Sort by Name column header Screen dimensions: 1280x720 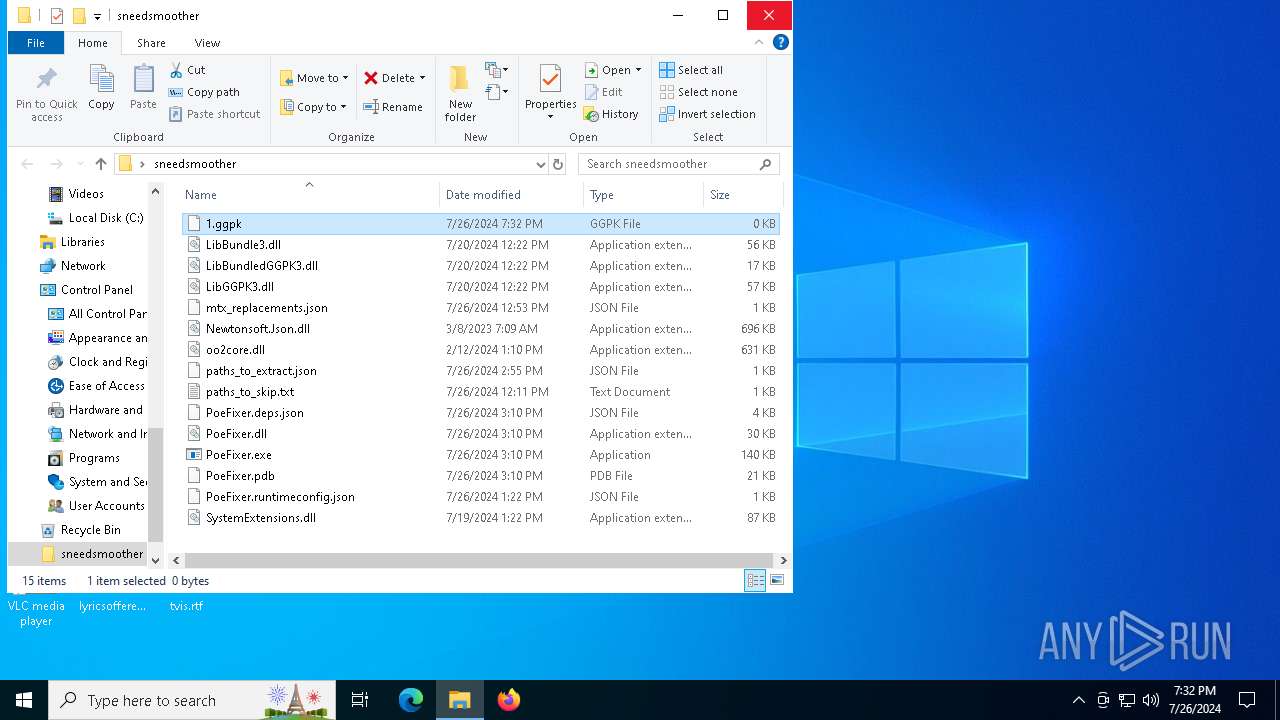pos(309,195)
